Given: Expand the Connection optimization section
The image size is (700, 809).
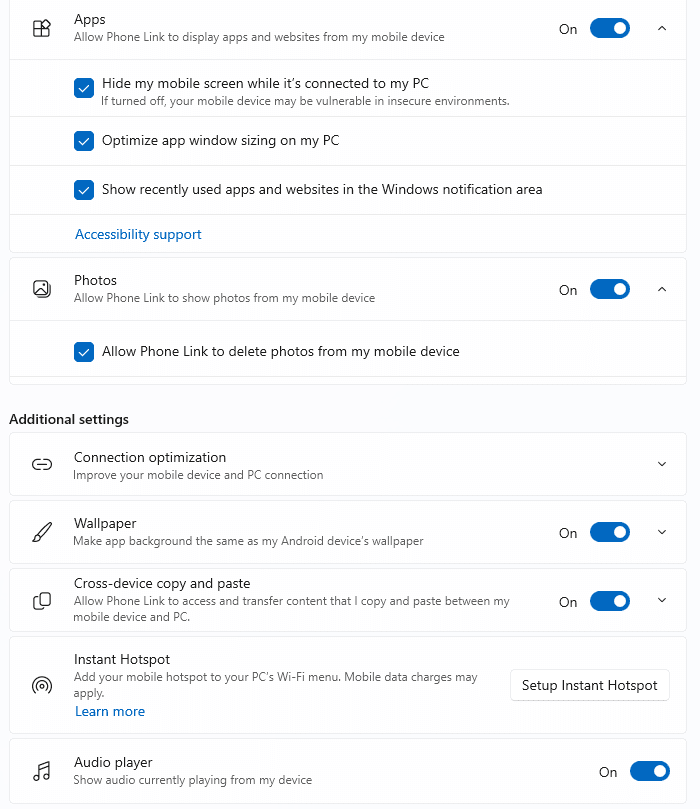Looking at the screenshot, I should point(662,464).
